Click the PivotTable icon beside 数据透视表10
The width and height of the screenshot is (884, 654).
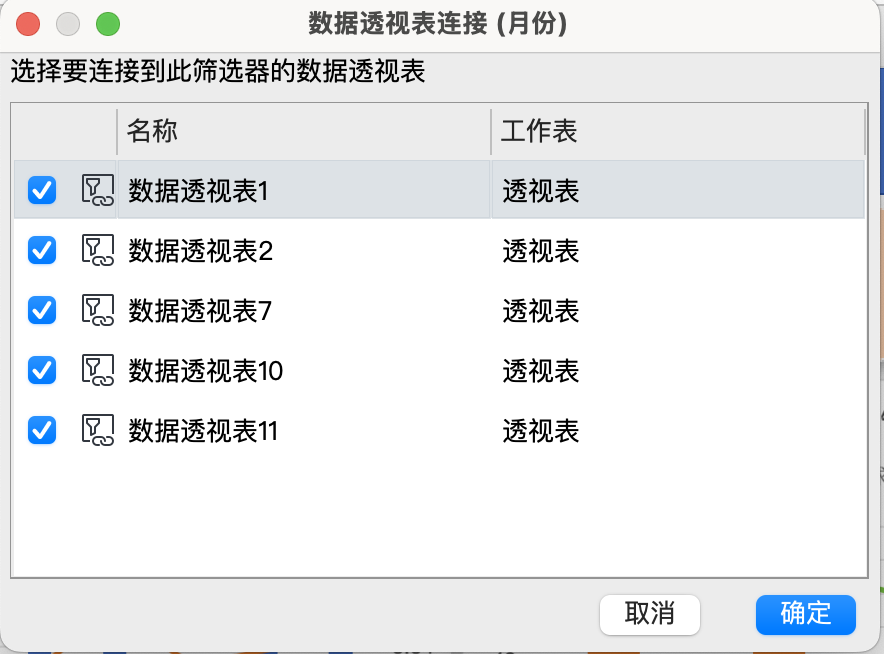[x=96, y=370]
